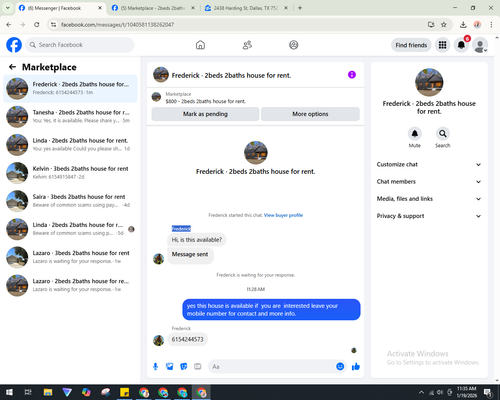Open File Explorer from the taskbar
This screenshot has height=400, width=500.
click(x=48, y=392)
